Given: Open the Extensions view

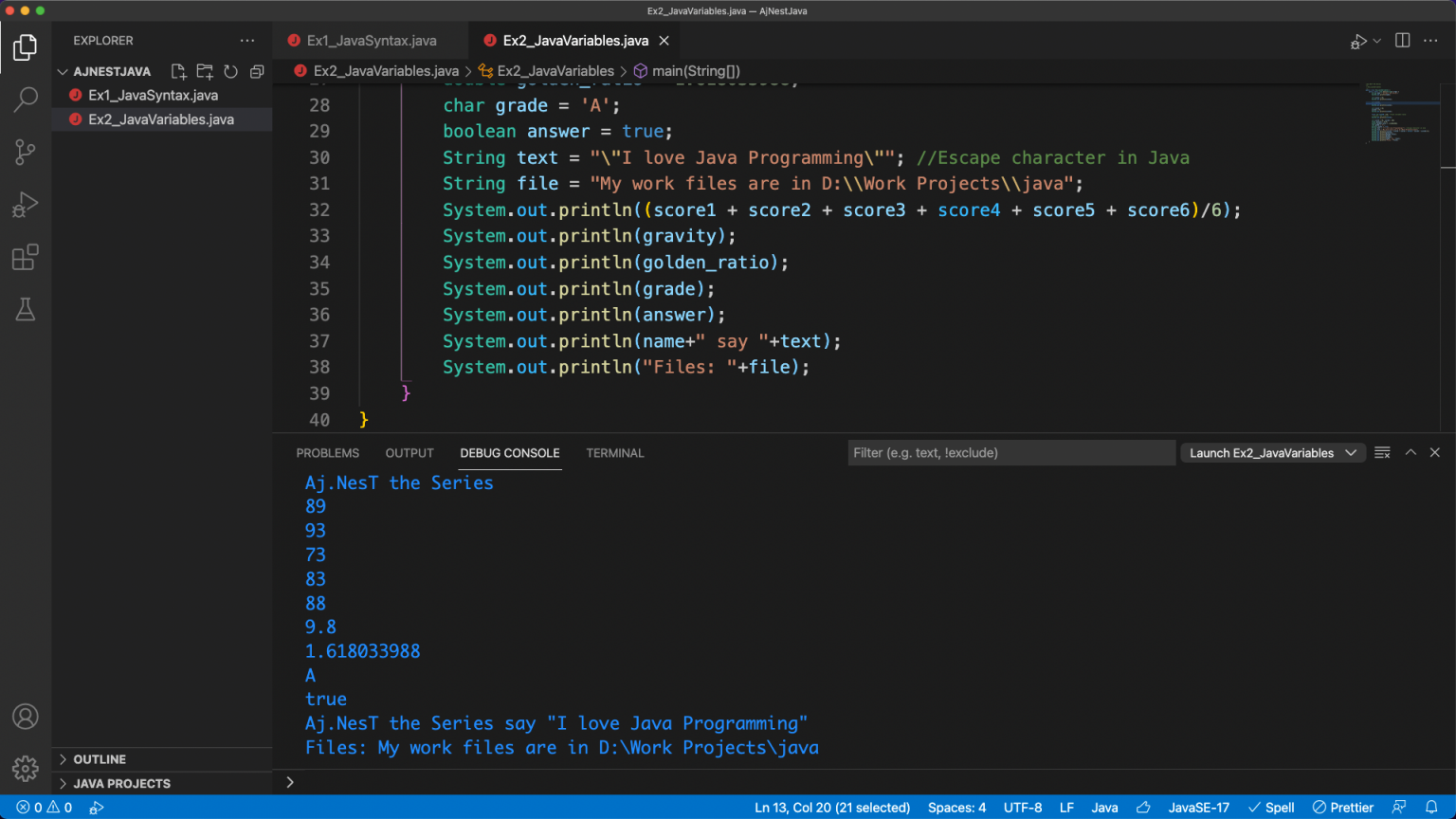Looking at the screenshot, I should [x=26, y=258].
